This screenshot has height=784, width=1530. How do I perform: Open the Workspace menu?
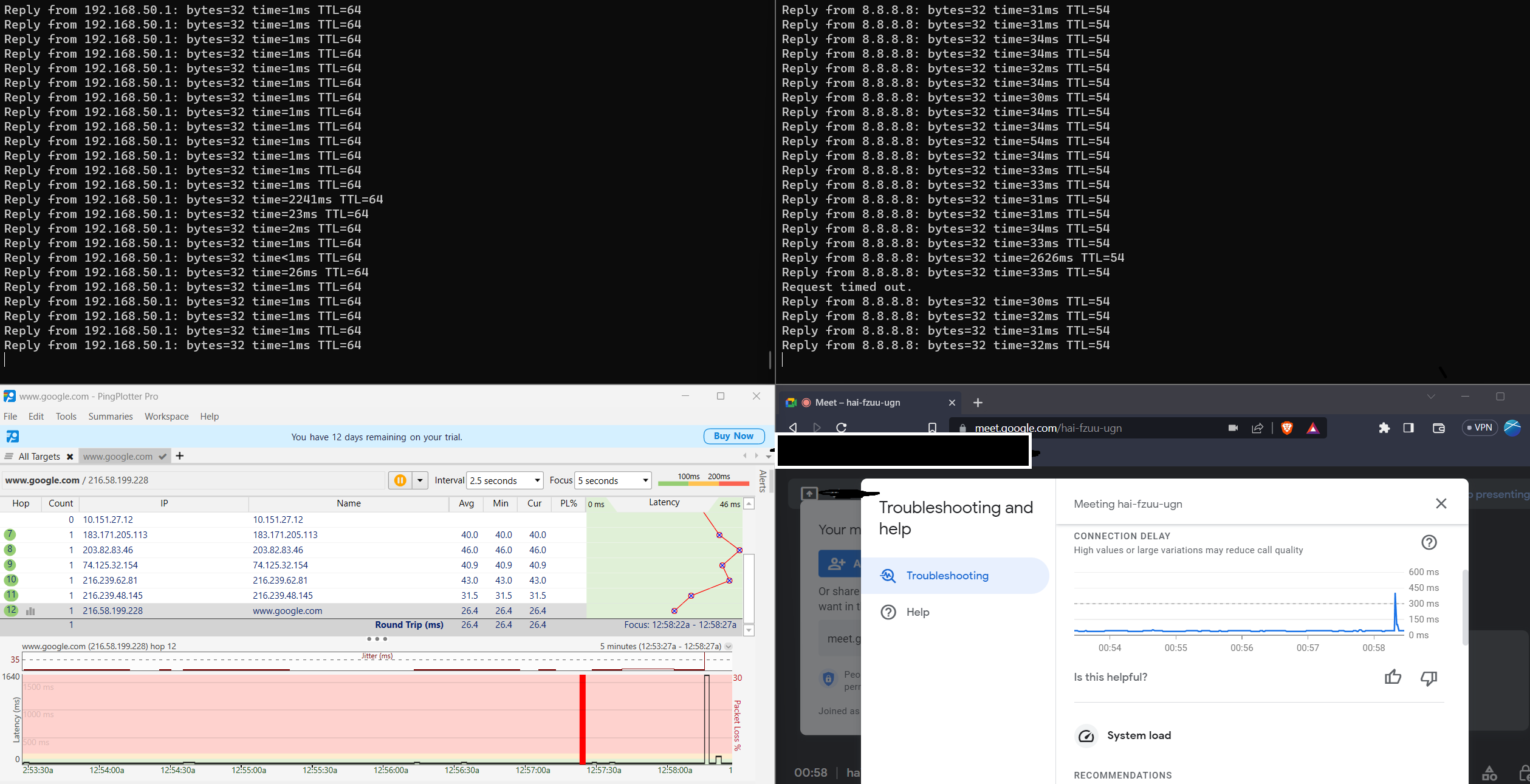[x=166, y=417]
